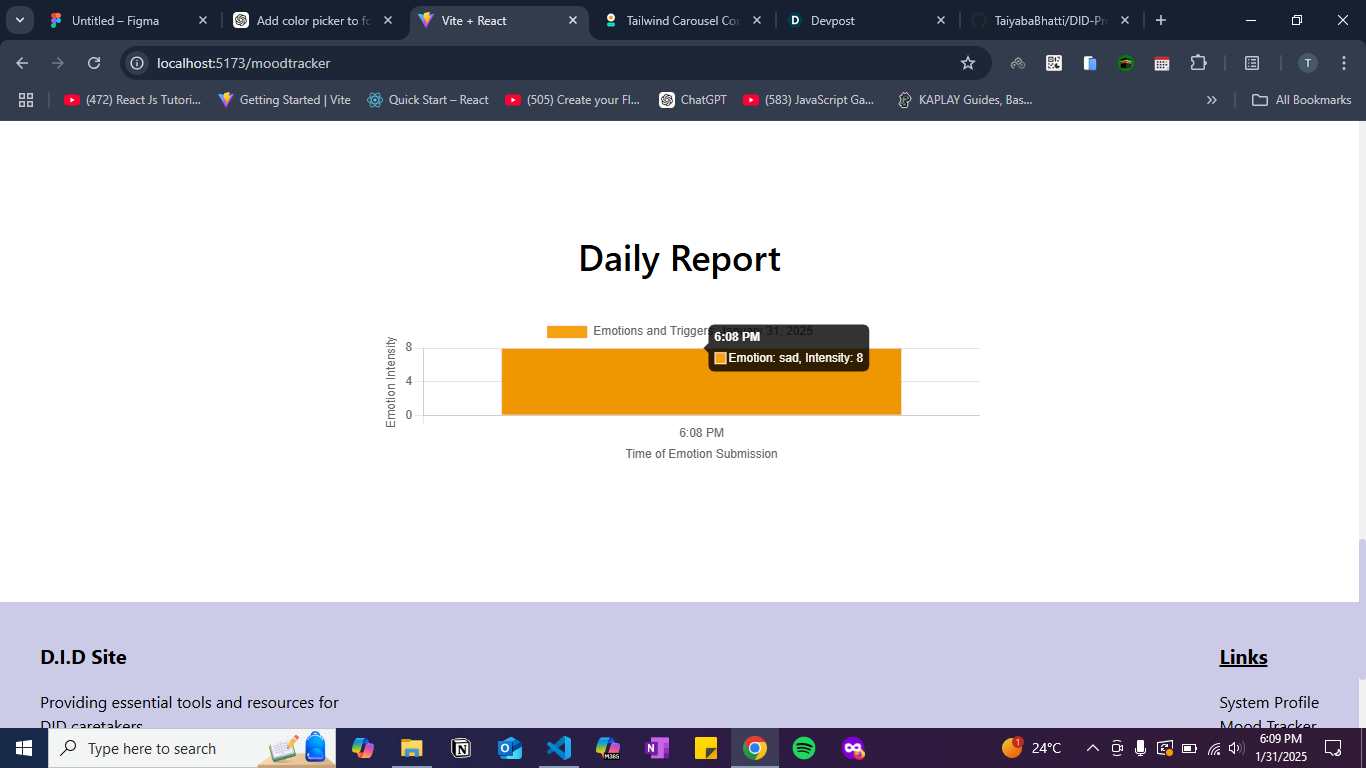Reload the moodtracker page

(x=94, y=62)
